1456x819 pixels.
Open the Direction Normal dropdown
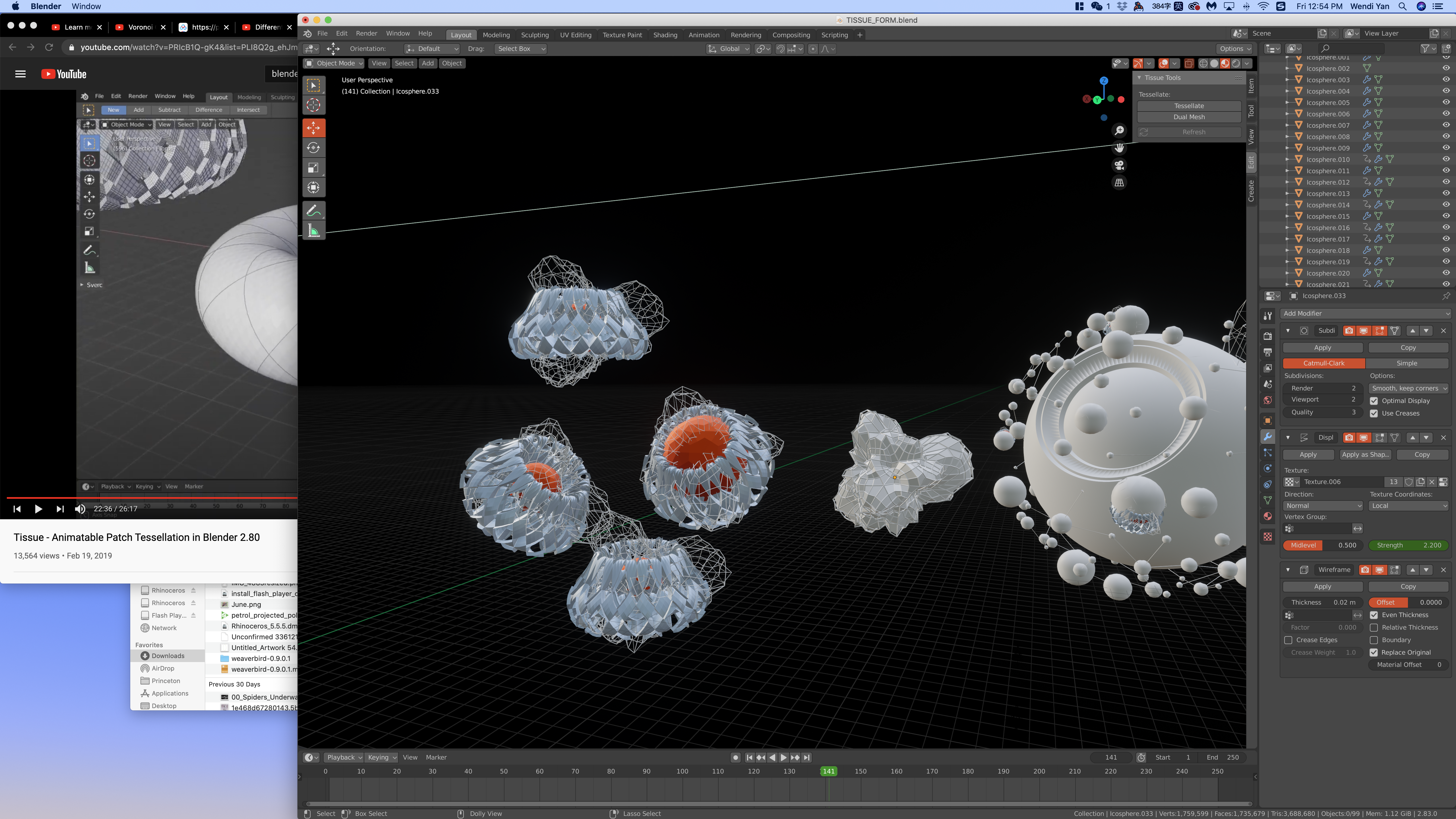(1323, 506)
